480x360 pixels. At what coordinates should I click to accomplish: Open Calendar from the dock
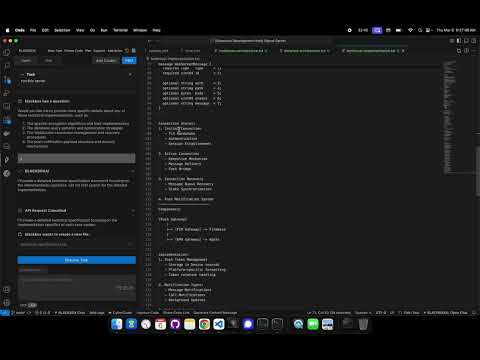[160, 324]
